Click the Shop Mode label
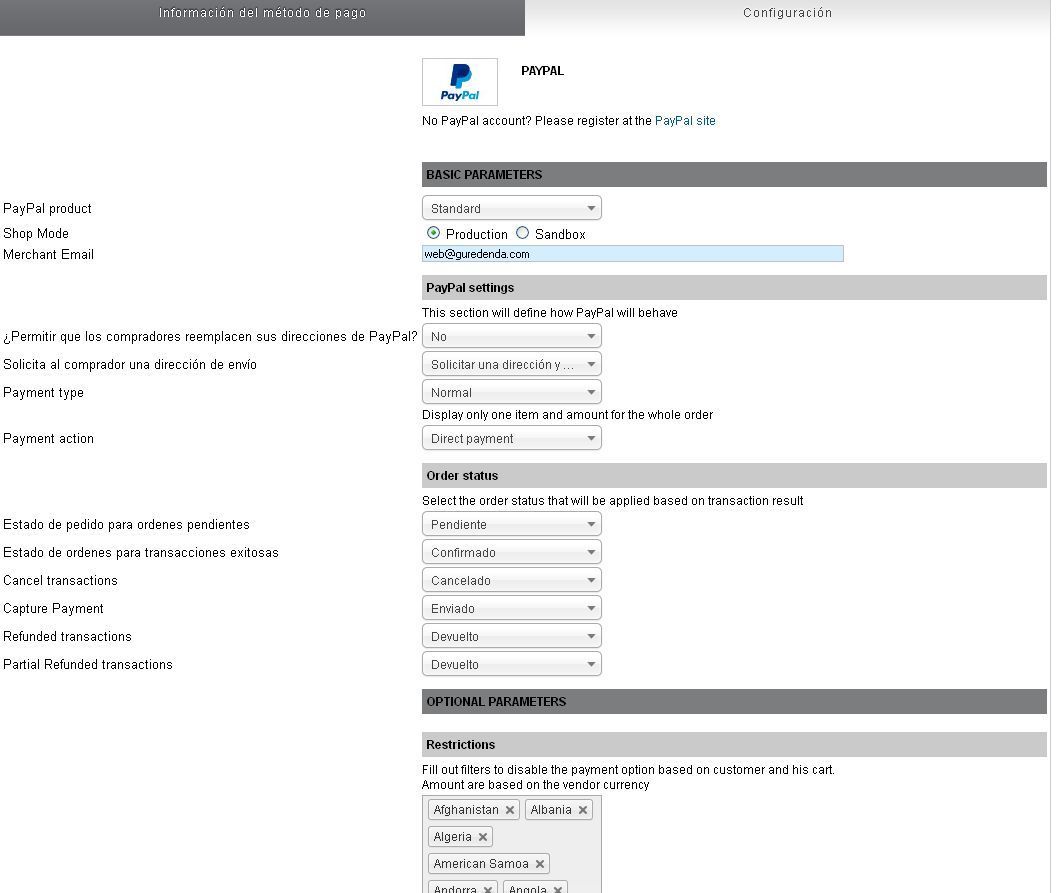 tap(36, 233)
